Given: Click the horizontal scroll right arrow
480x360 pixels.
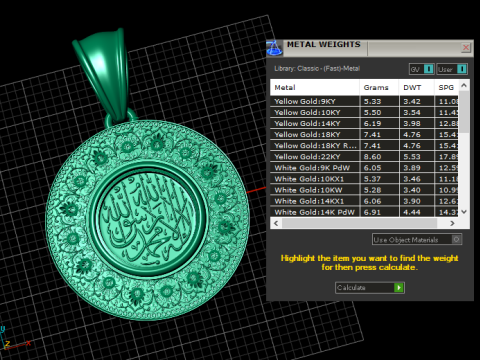Looking at the screenshot, I should pyautogui.click(x=452, y=223).
